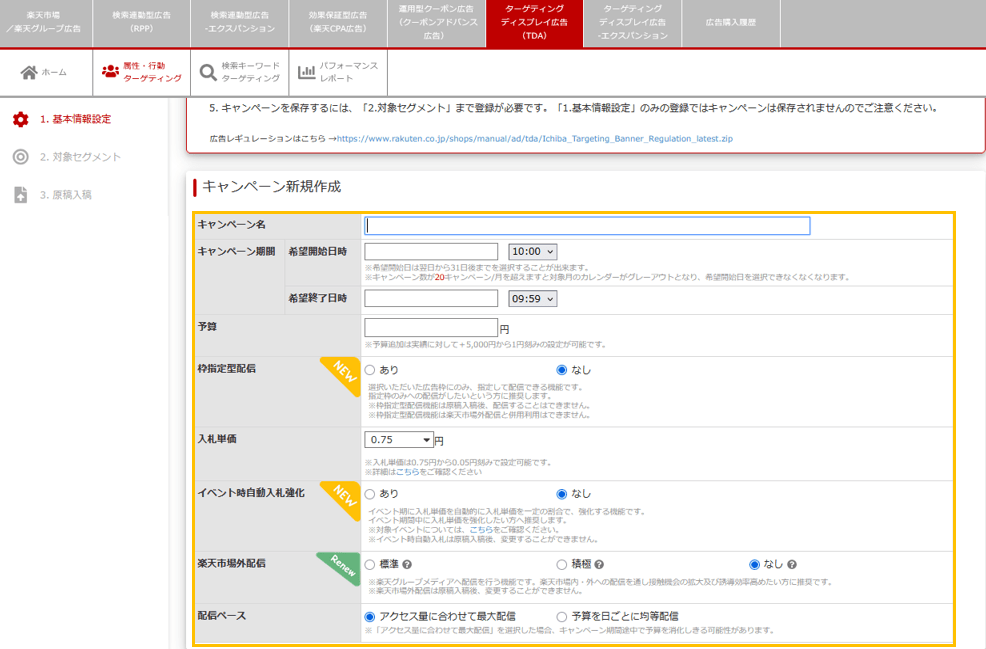The height and width of the screenshot is (649, 986).
Task: Click the question mark beside 積極
Action: (600, 564)
